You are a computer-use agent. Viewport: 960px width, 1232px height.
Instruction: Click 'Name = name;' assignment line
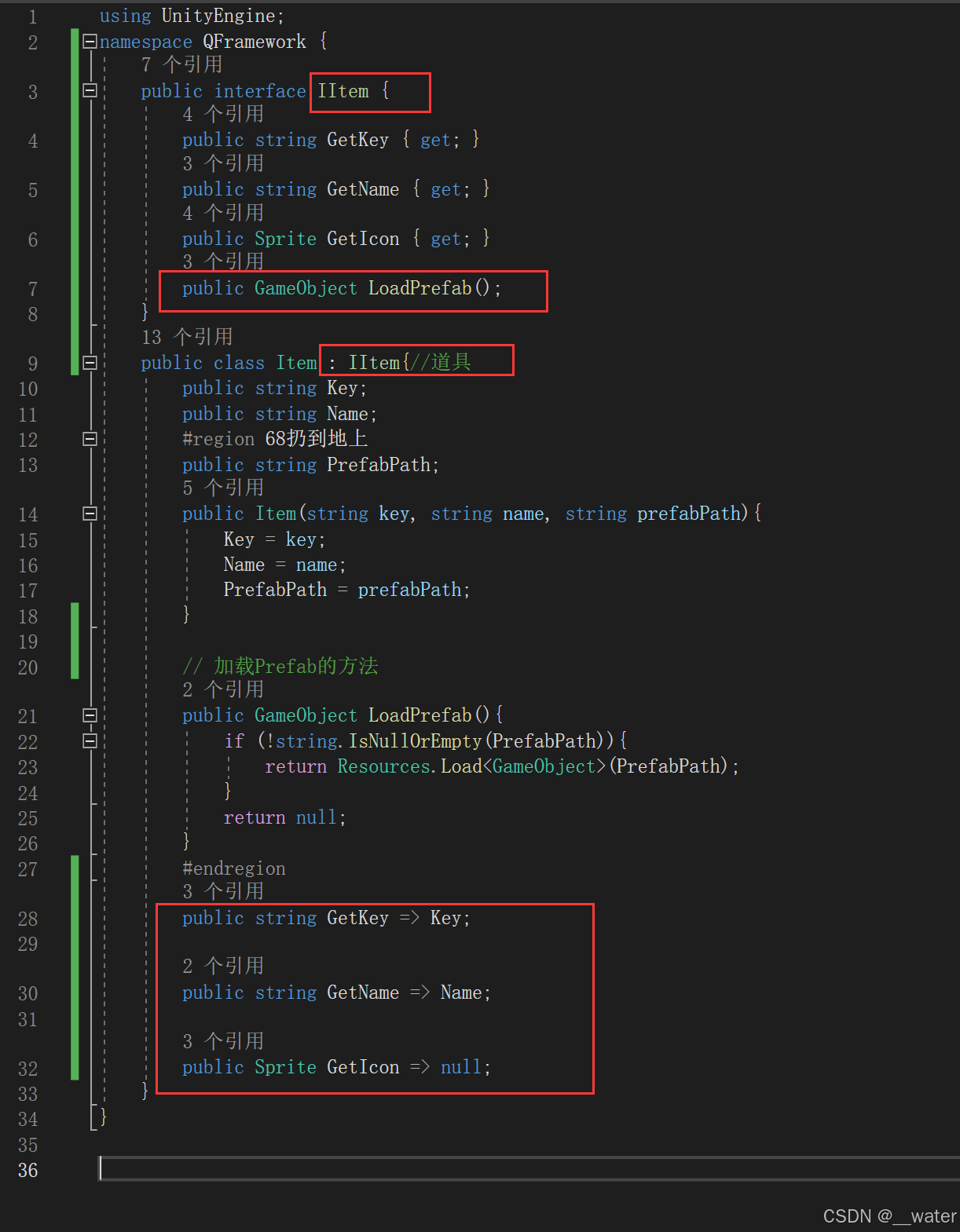[x=284, y=565]
